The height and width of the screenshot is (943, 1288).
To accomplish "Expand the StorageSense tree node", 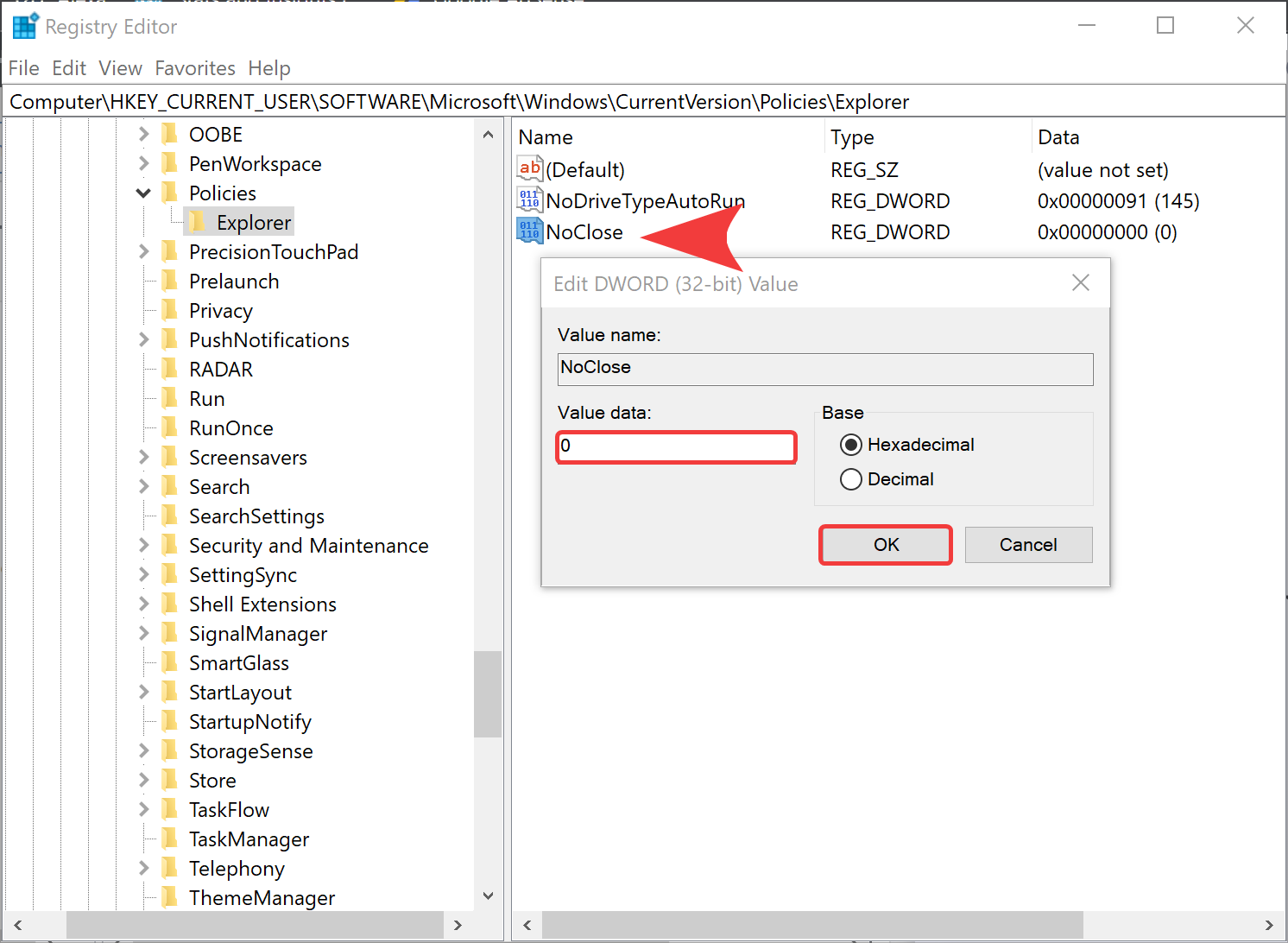I will (143, 750).
